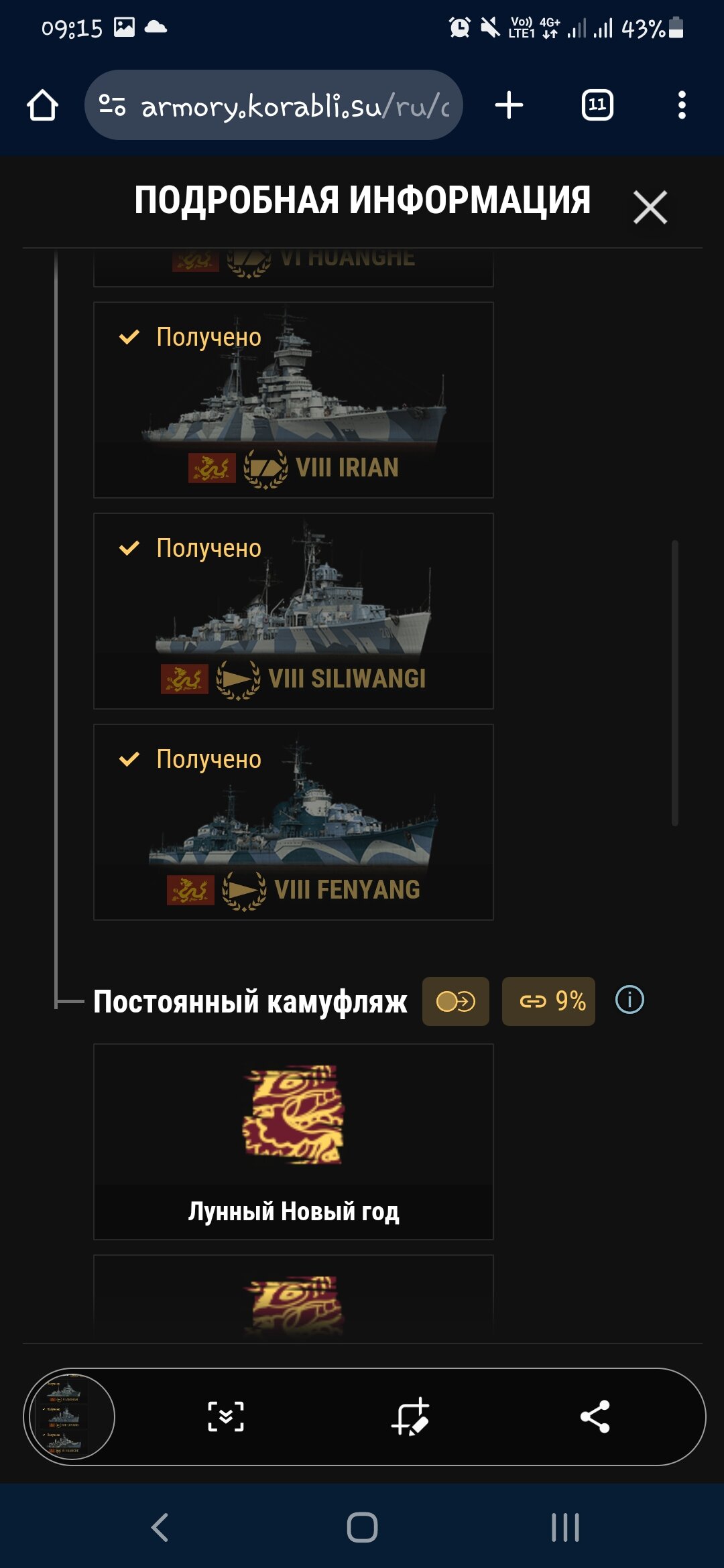Open the info icon beside Постоянный камуфляж
The width and height of the screenshot is (724, 1568).
point(629,1000)
